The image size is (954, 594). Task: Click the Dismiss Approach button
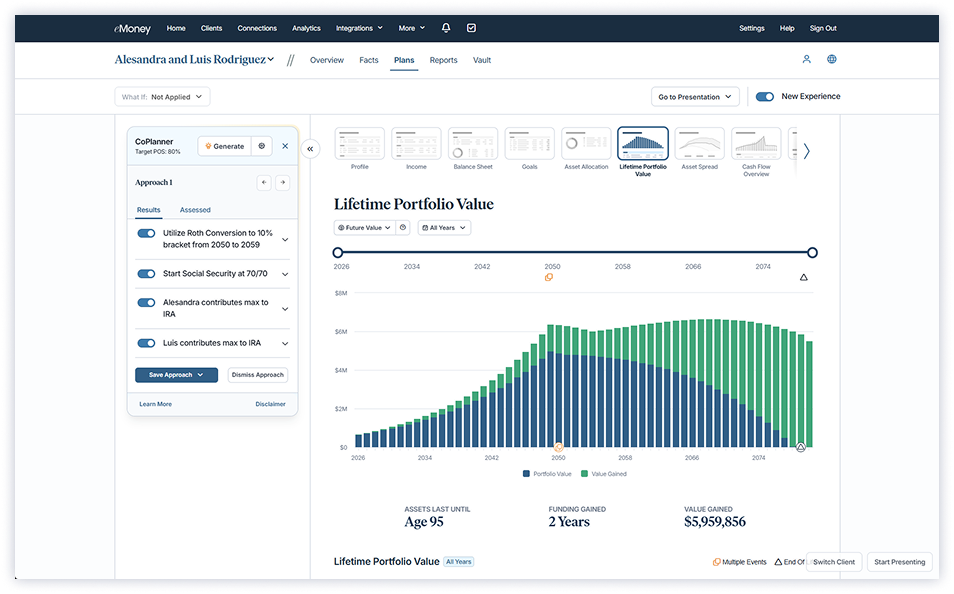point(258,375)
